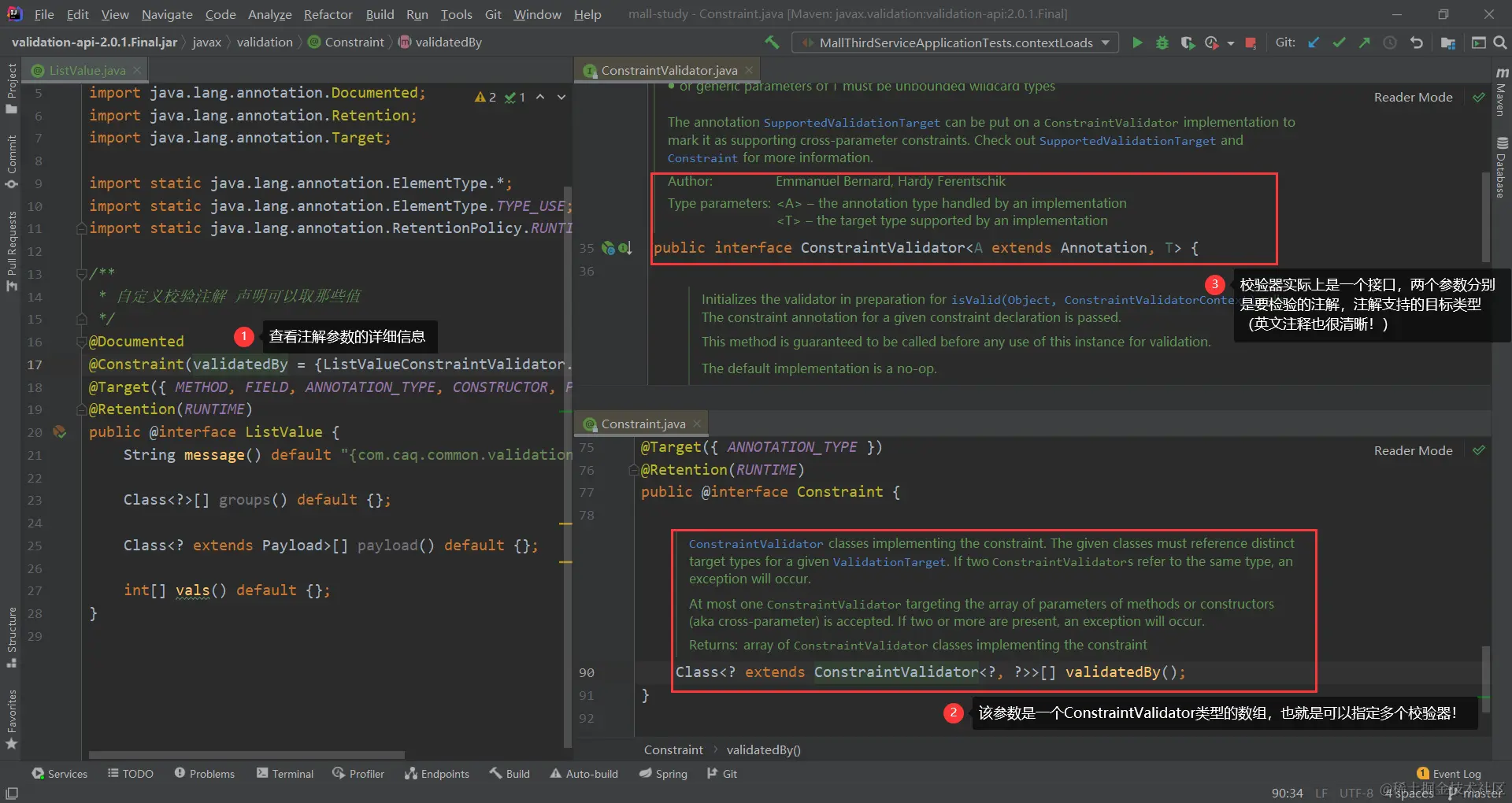
Task: Select the ConstraintValidator.java tab
Action: 669,71
